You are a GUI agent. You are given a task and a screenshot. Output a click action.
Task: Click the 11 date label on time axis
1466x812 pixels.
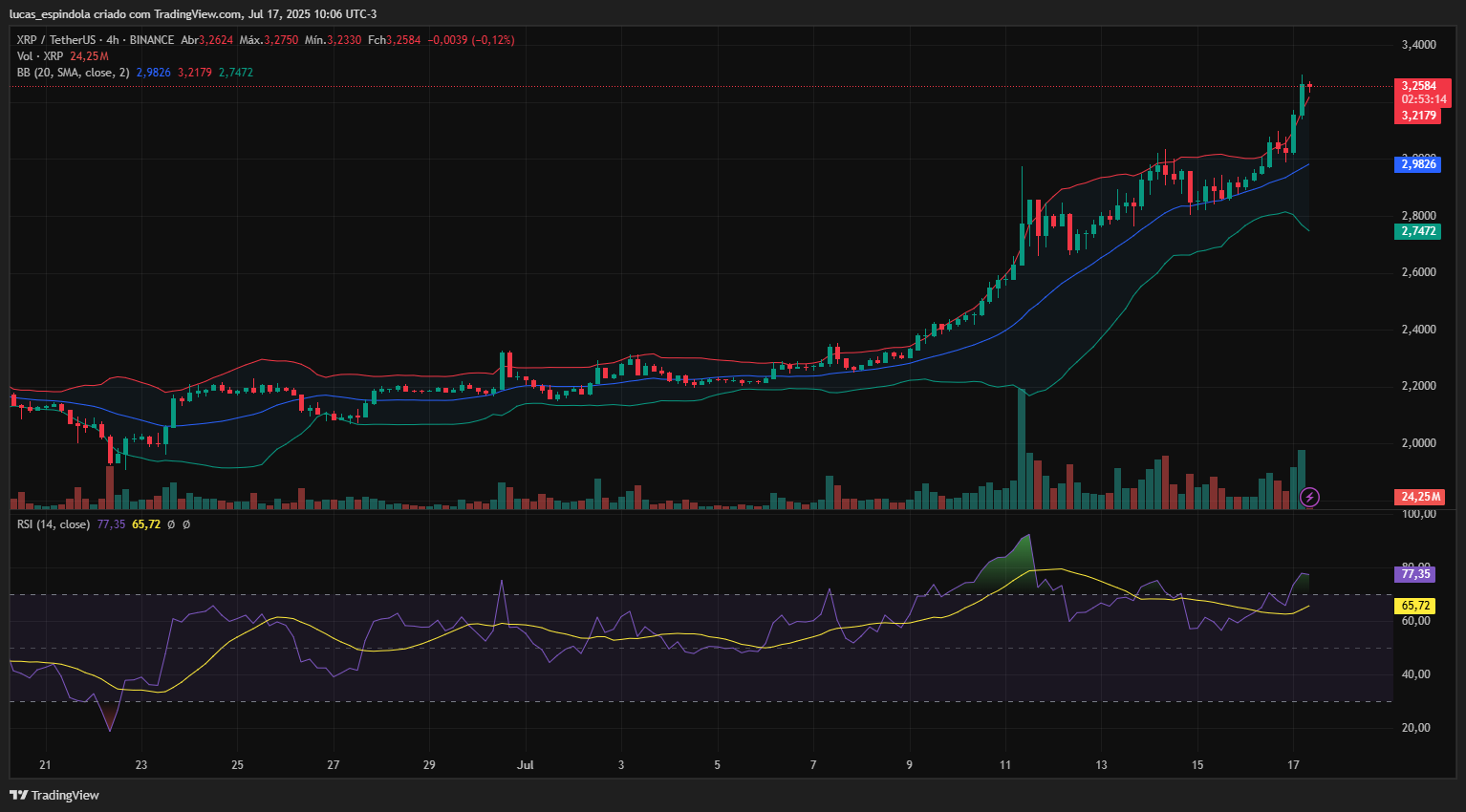click(x=1005, y=765)
